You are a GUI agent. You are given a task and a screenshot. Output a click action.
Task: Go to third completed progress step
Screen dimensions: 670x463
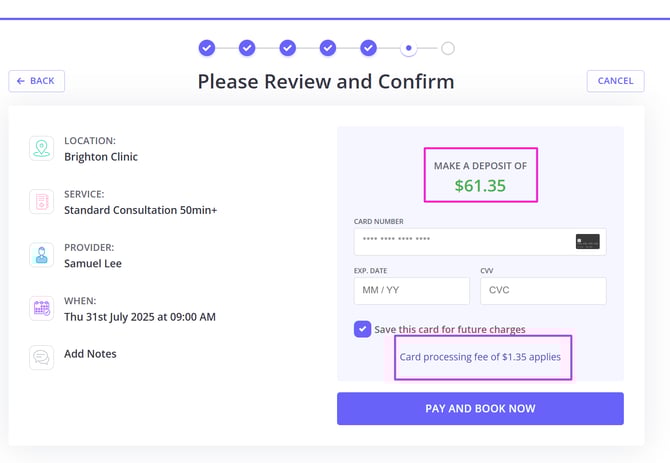[x=287, y=48]
